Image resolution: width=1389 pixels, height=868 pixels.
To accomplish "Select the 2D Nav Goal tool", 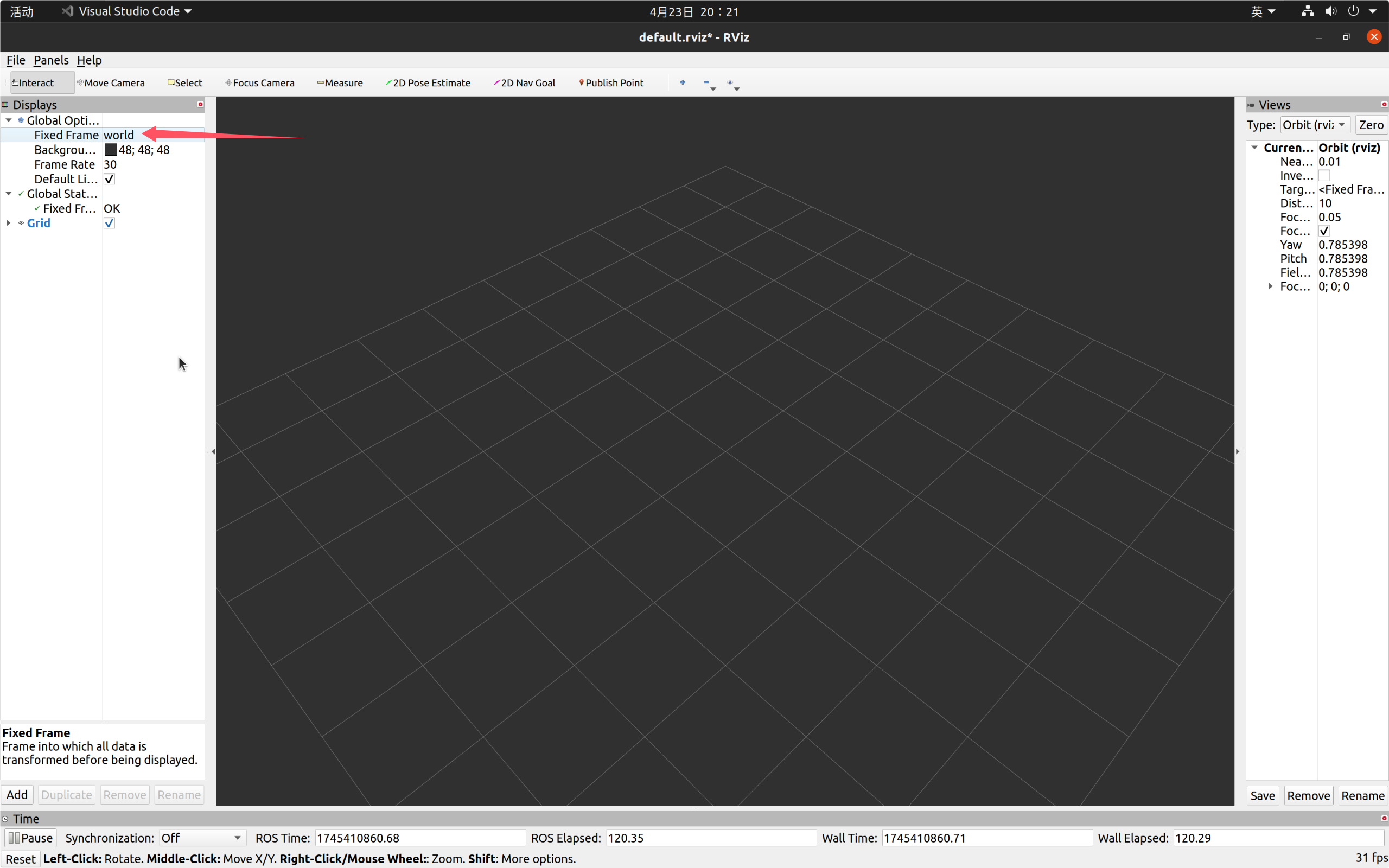I will point(525,82).
